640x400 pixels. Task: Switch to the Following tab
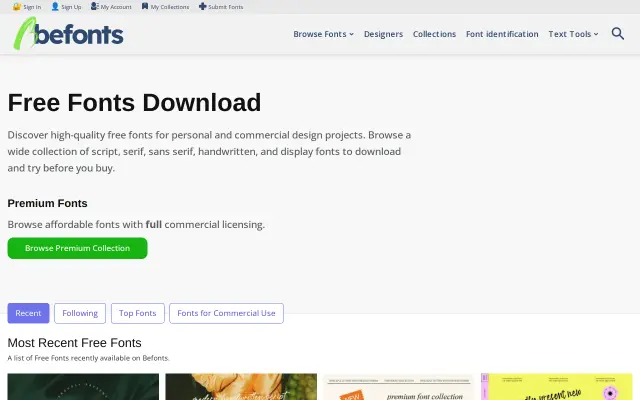tap(80, 313)
